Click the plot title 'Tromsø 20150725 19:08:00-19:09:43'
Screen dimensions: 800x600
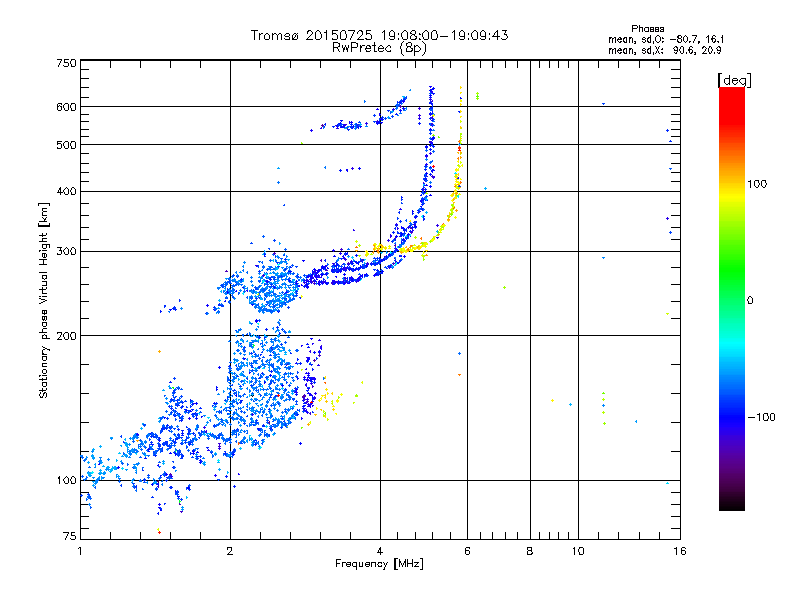(379, 35)
